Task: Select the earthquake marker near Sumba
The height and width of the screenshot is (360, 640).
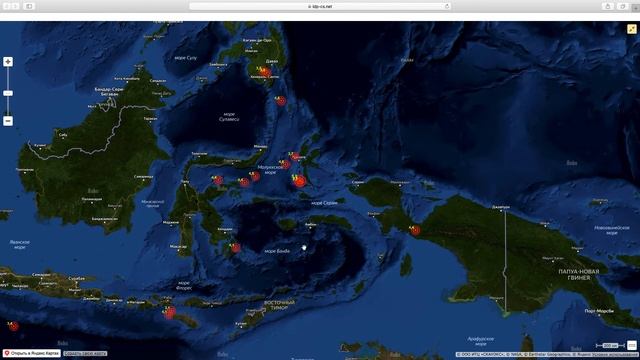Action: (x=169, y=312)
